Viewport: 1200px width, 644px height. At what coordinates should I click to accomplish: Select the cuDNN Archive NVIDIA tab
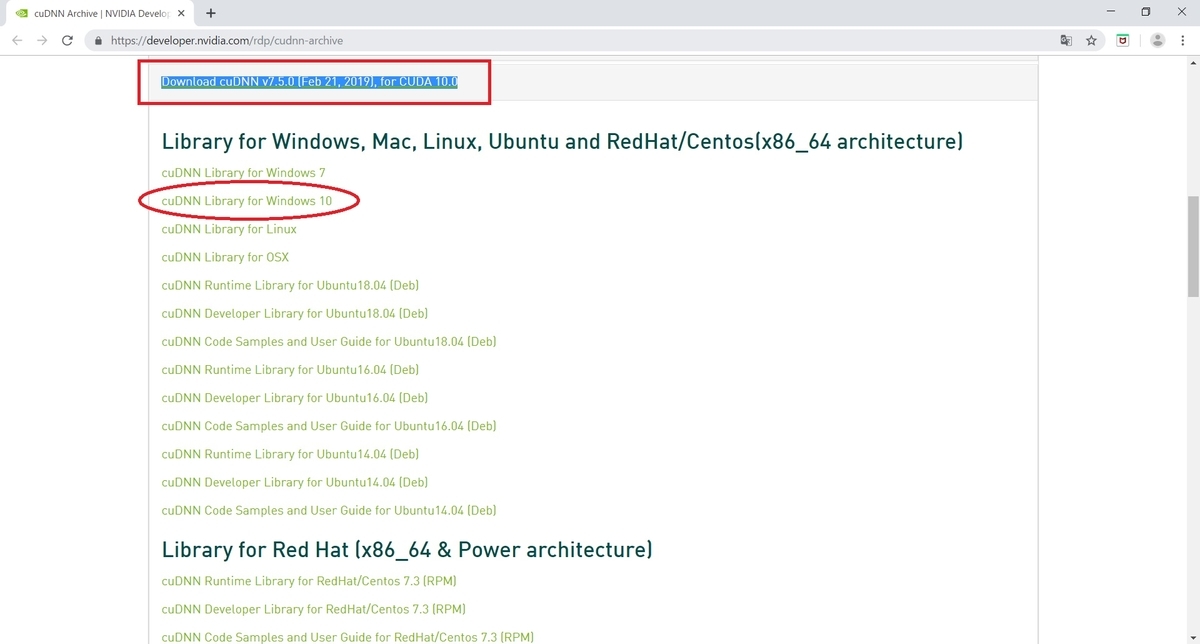100,13
